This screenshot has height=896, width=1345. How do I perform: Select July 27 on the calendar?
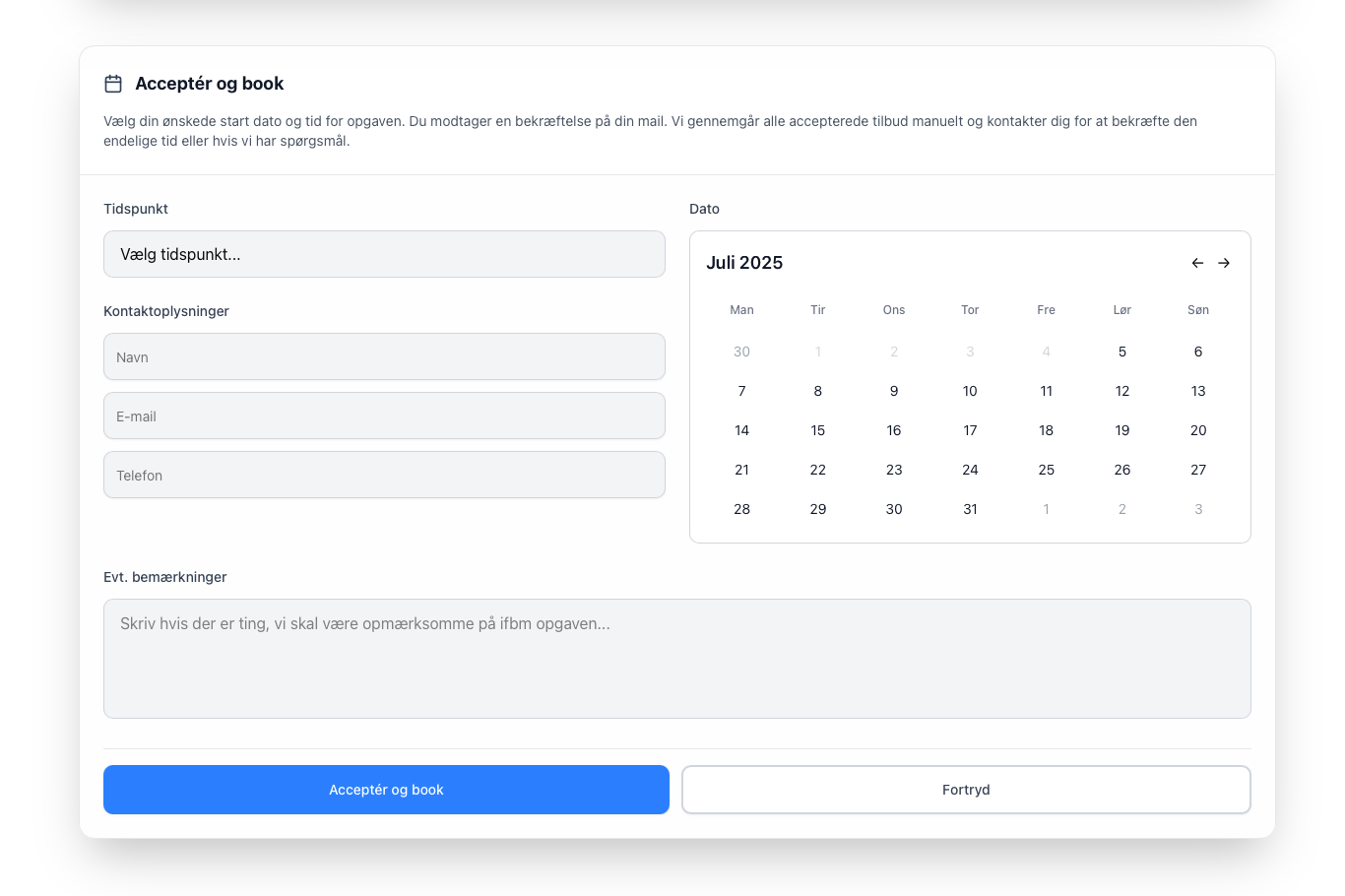pos(1197,470)
